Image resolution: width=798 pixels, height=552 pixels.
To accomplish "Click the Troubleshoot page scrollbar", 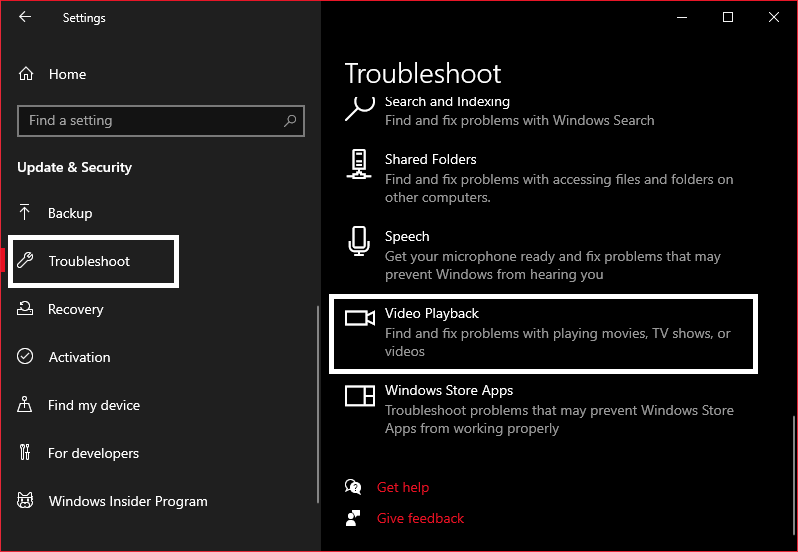I will tap(794, 476).
